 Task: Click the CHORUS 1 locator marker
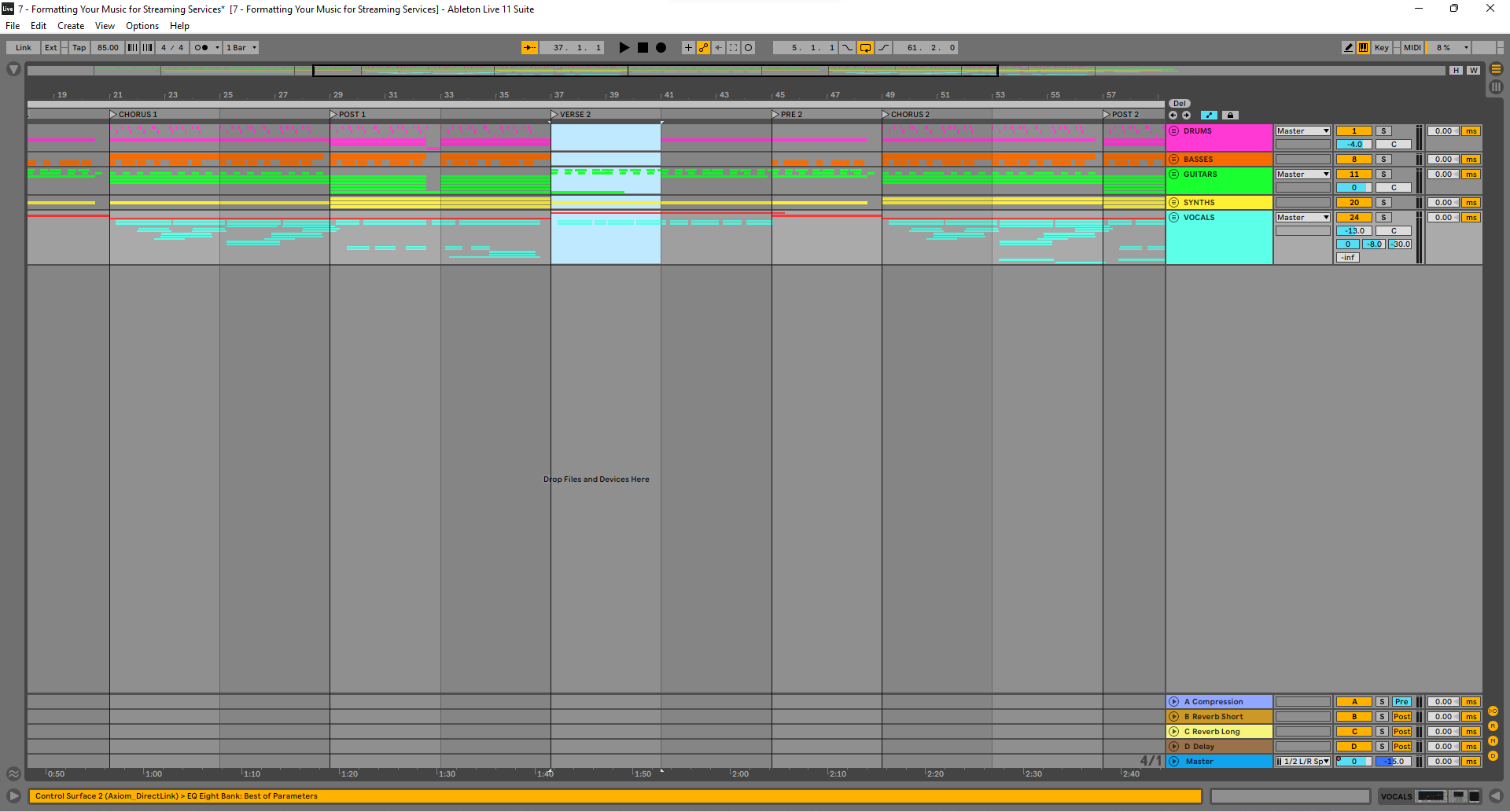pyautogui.click(x=134, y=115)
